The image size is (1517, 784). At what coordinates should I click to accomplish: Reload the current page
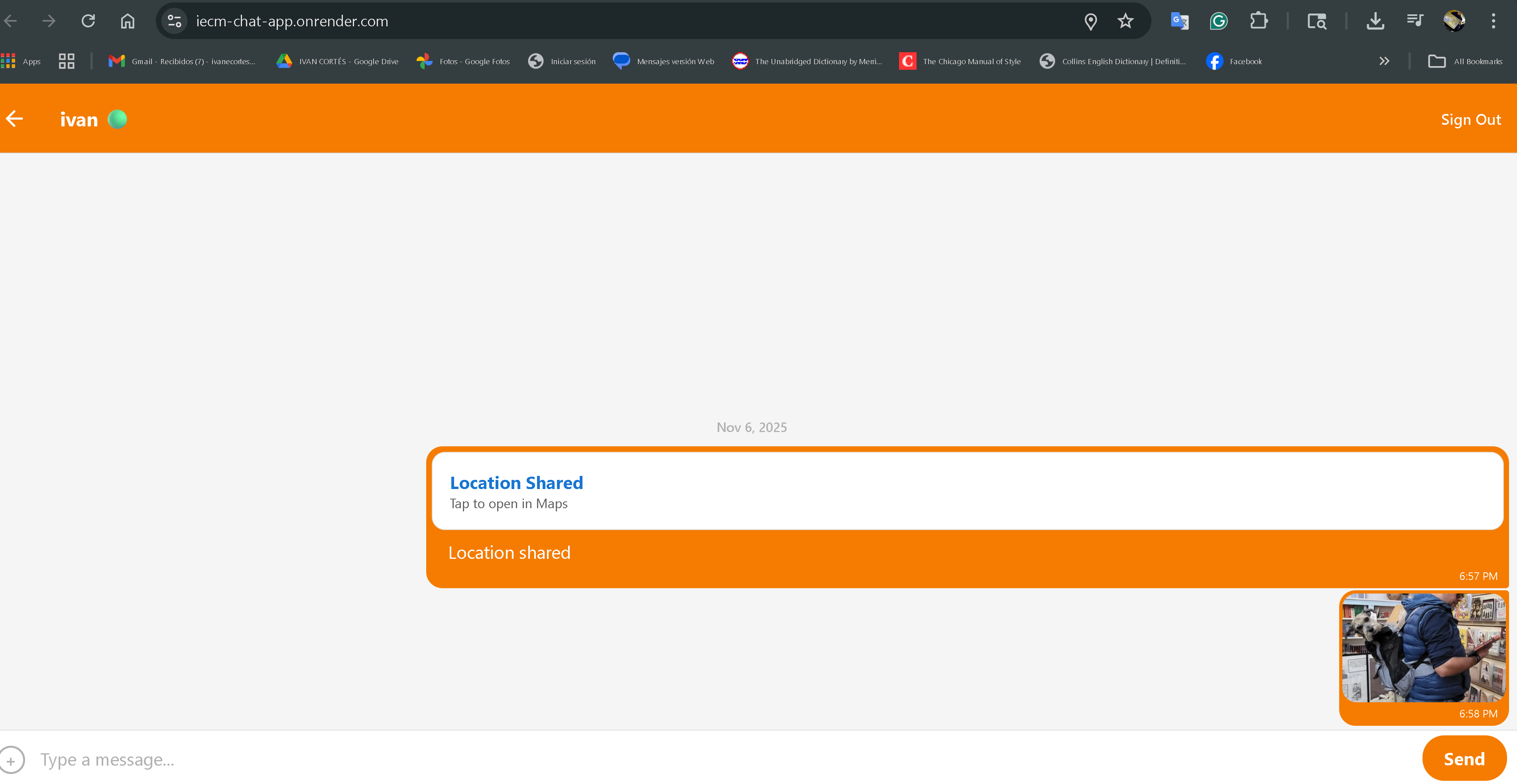click(x=89, y=21)
